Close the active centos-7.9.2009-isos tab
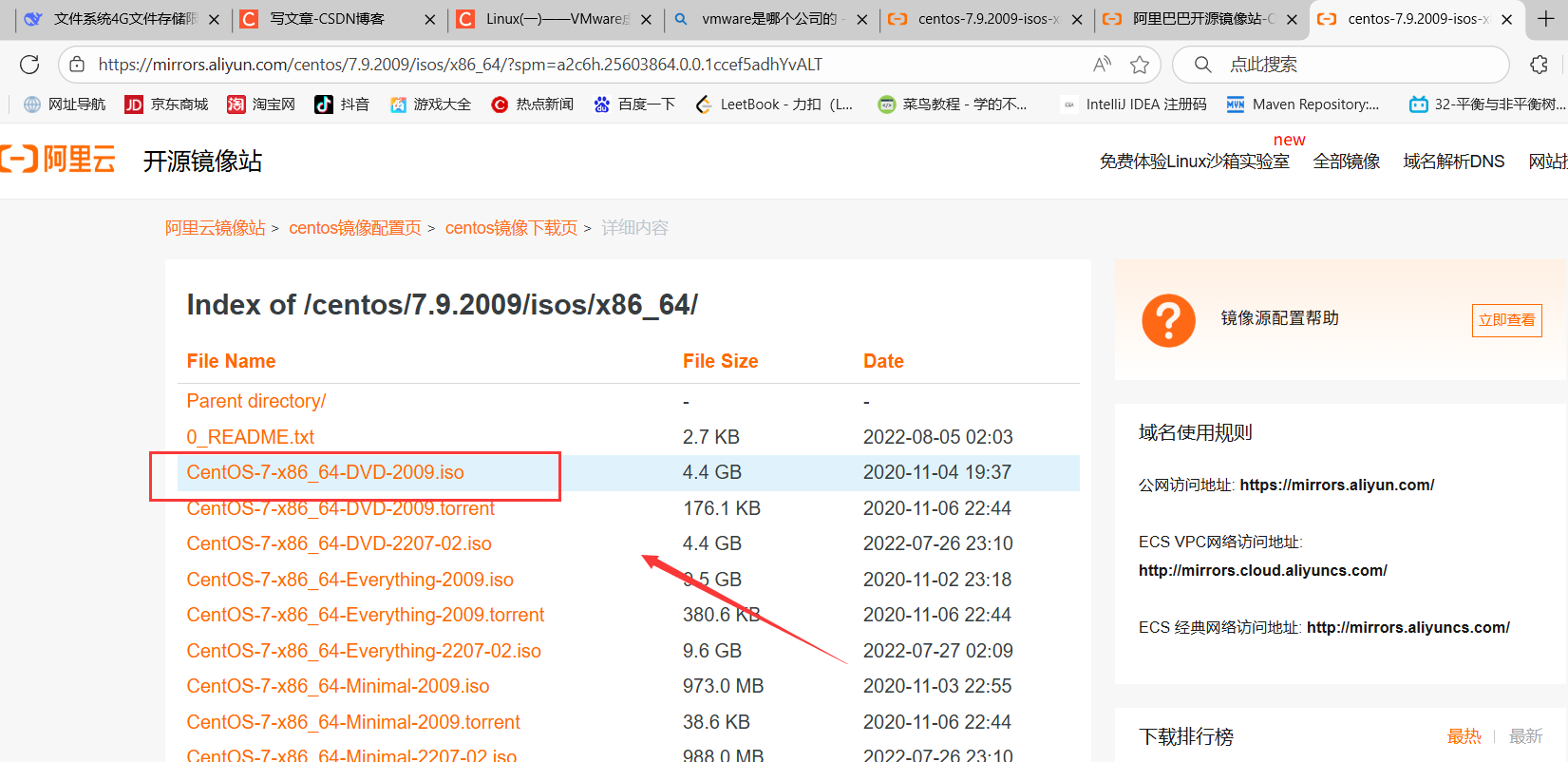This screenshot has width=1568, height=762. [x=1506, y=19]
